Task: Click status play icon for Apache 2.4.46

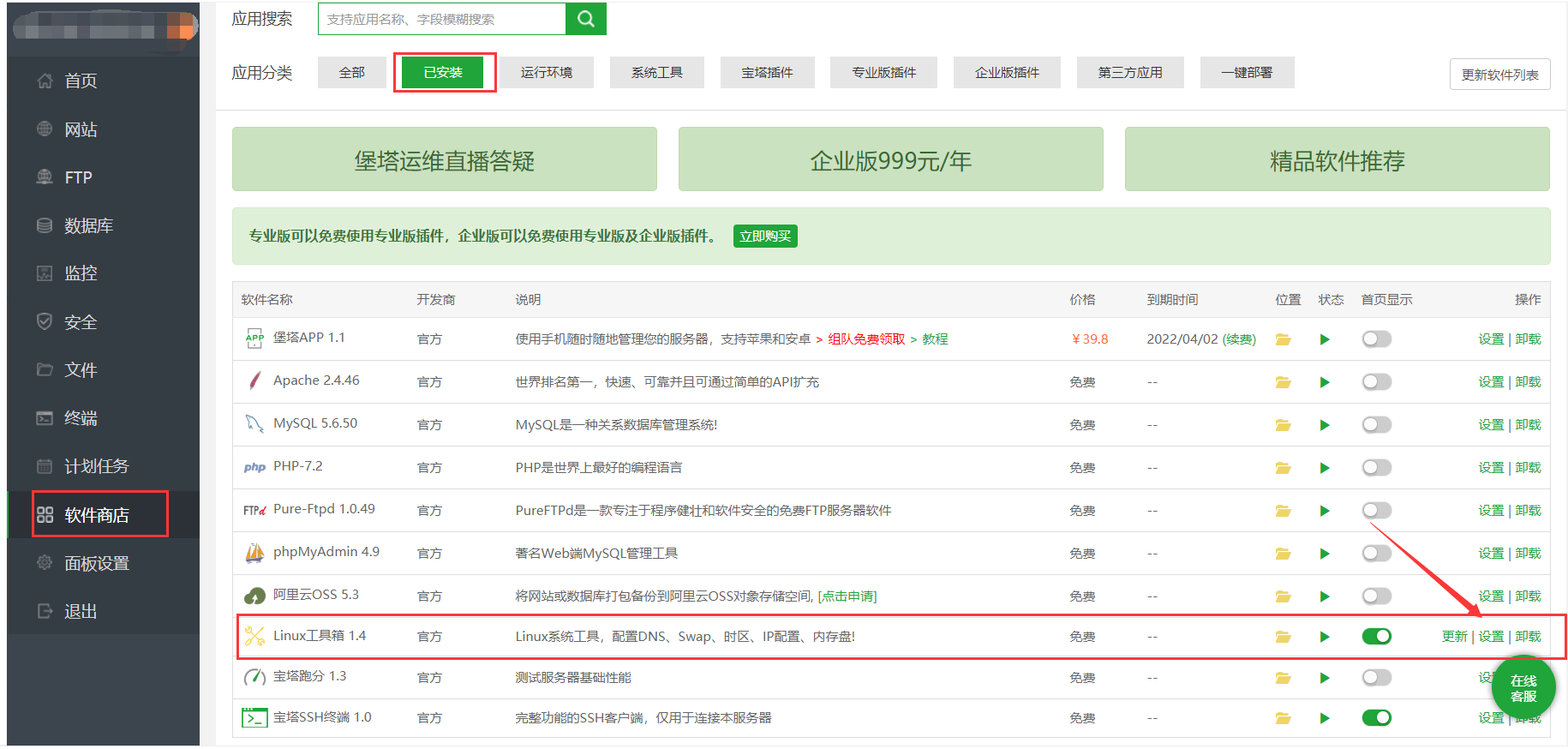Action: pyautogui.click(x=1325, y=382)
